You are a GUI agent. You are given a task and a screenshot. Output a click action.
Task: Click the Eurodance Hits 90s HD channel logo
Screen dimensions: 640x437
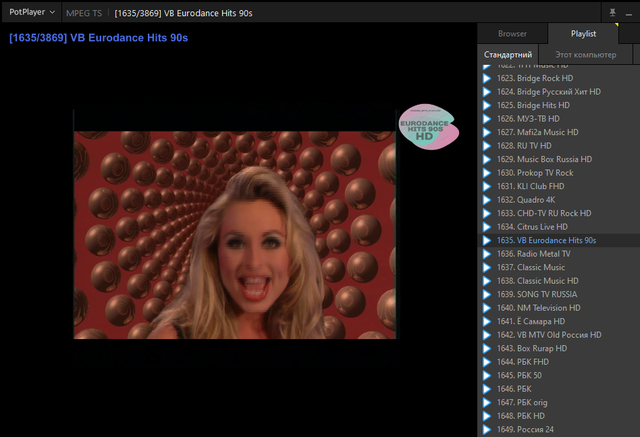(429, 127)
